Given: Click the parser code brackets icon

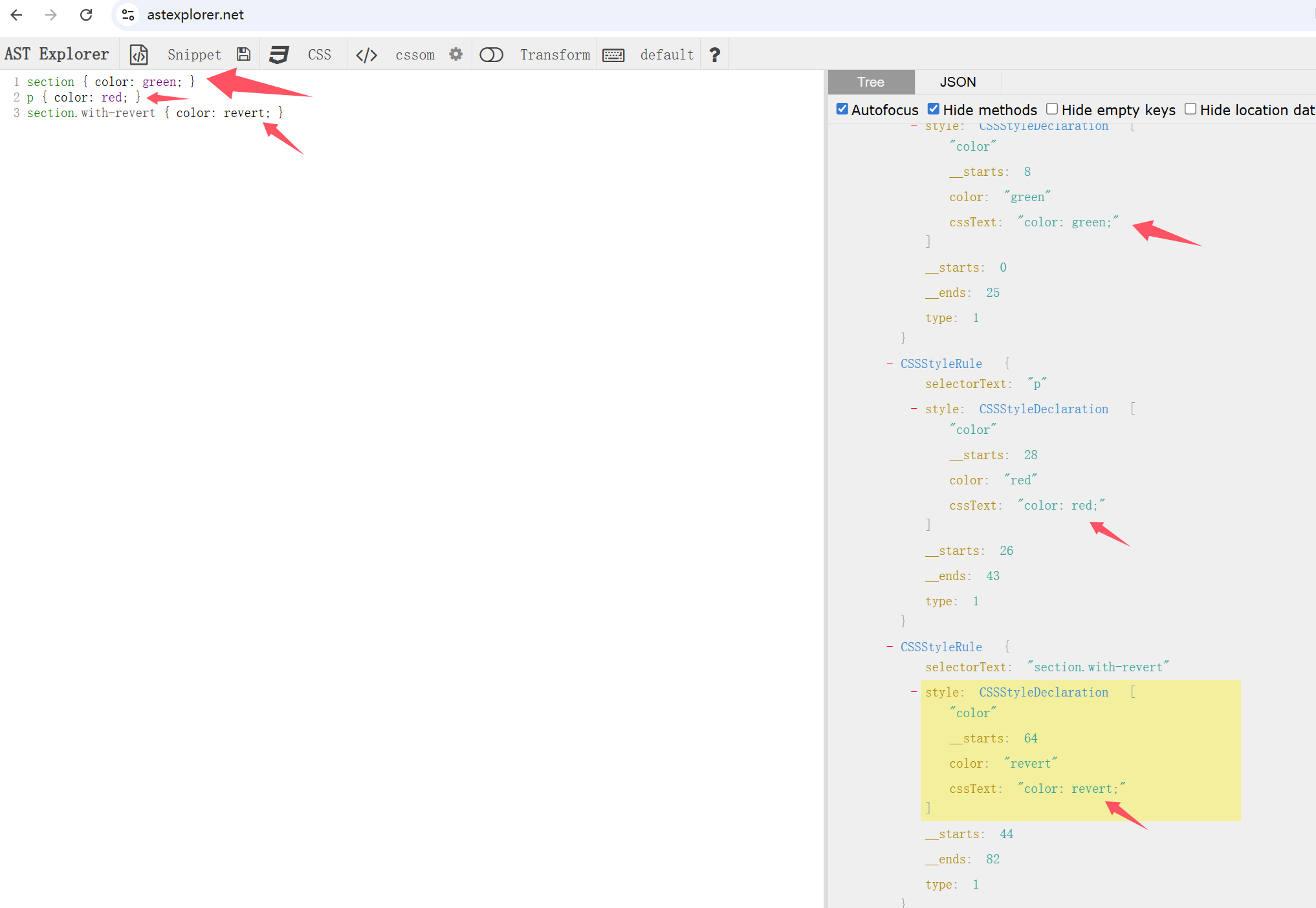Looking at the screenshot, I should [x=366, y=55].
